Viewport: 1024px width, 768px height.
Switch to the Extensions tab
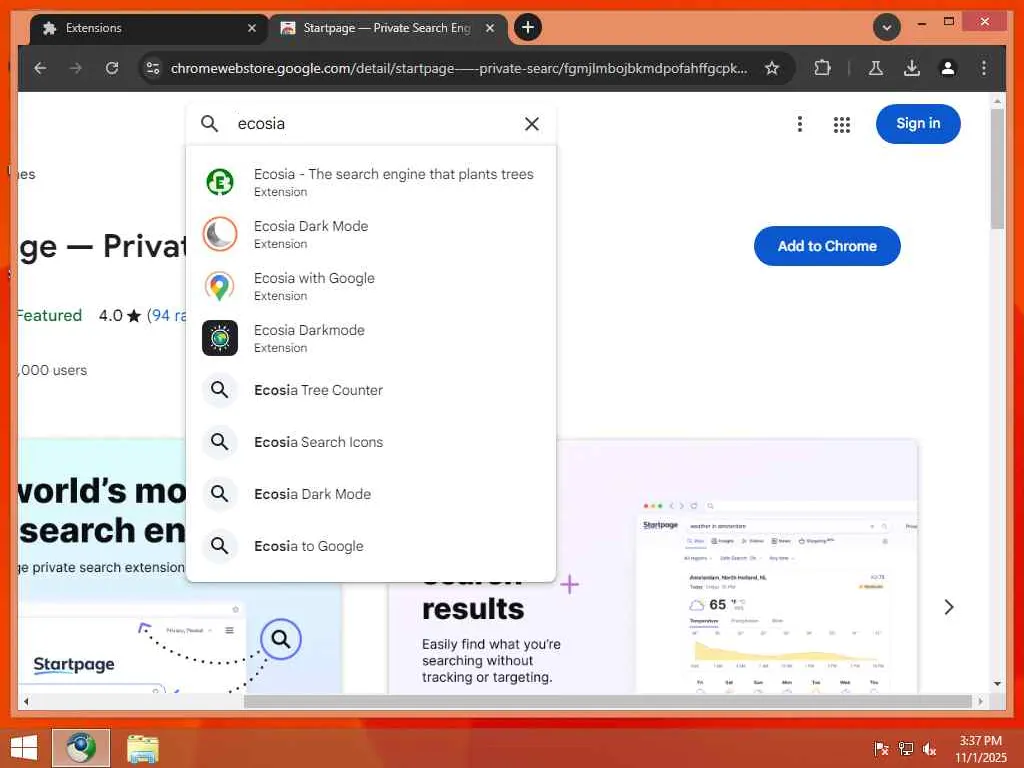tap(149, 28)
